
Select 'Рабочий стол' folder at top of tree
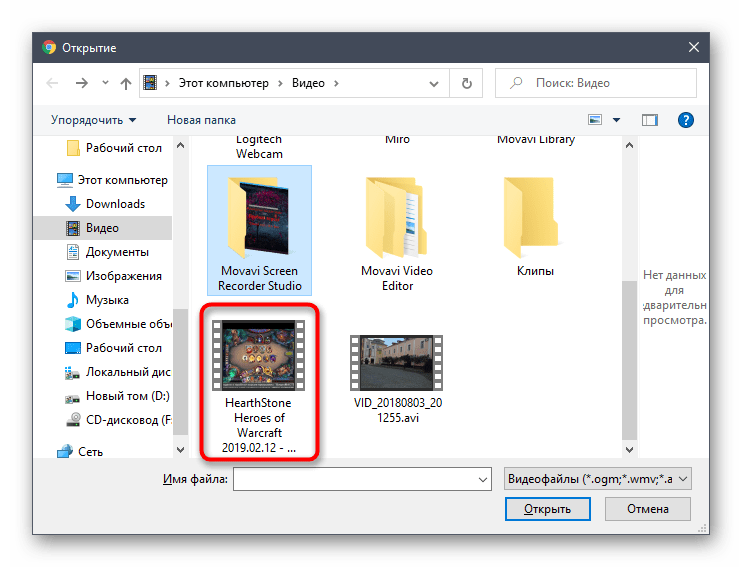115,148
